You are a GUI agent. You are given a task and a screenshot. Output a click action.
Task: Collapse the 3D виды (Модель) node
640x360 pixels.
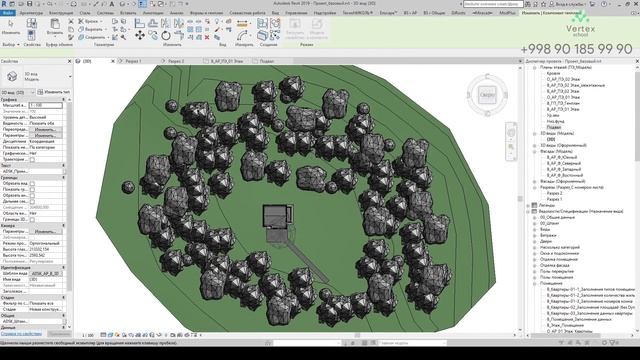[535, 133]
